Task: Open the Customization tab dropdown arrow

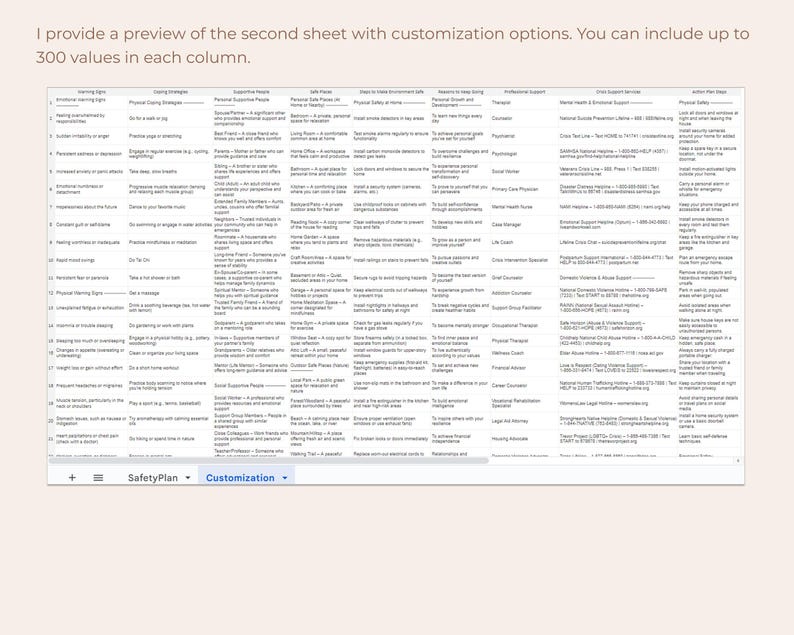Action: click(x=285, y=478)
